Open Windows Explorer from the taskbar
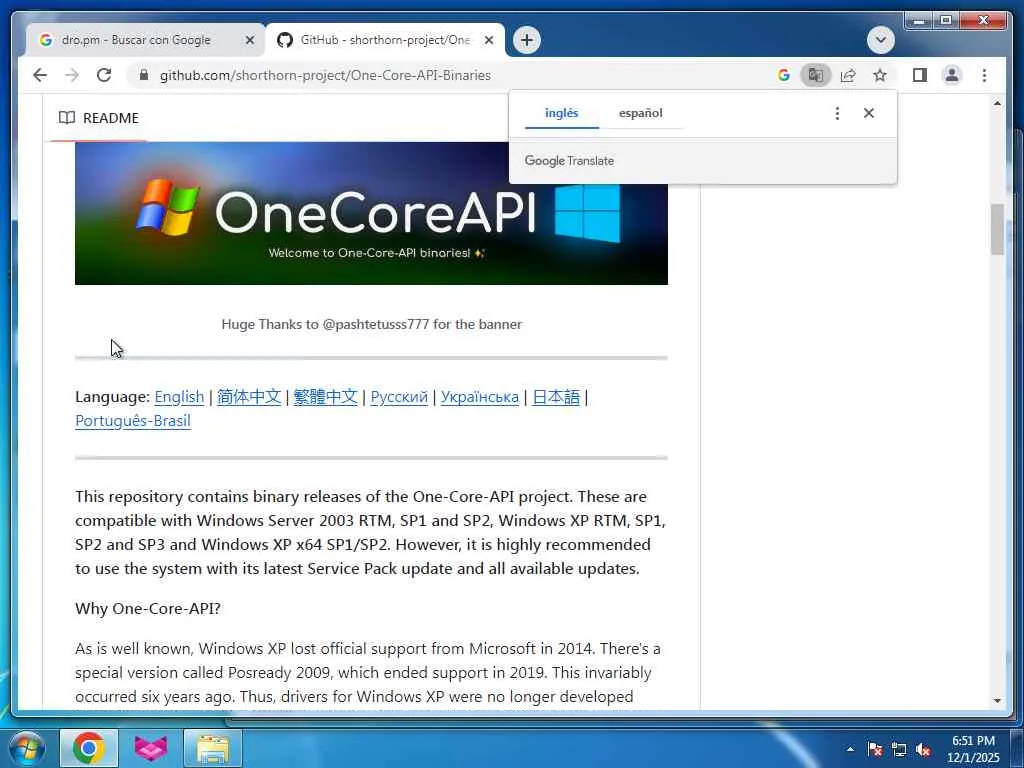The width and height of the screenshot is (1024, 768). 213,748
